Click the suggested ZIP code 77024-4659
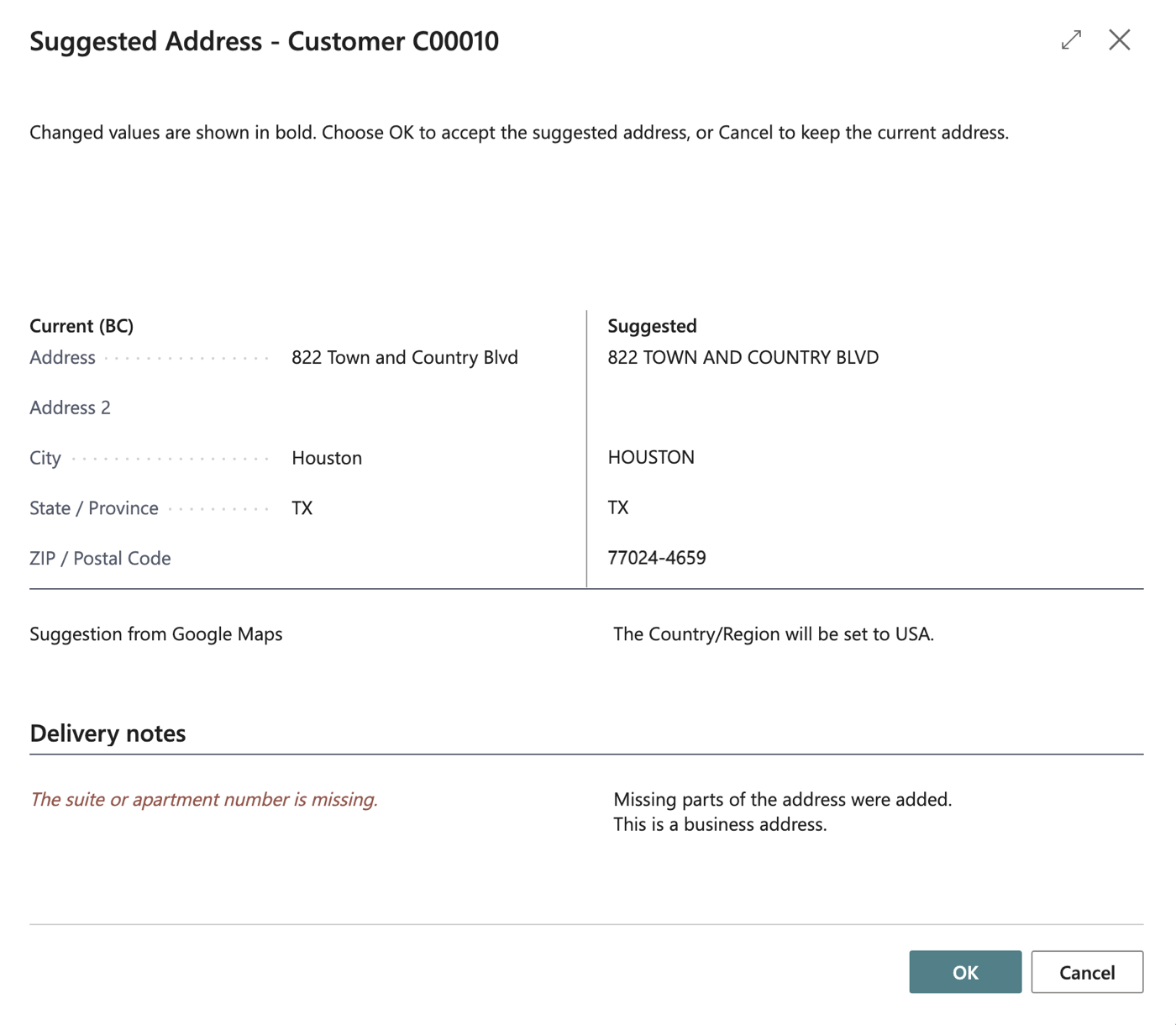This screenshot has height=1025, width=1176. pyautogui.click(x=657, y=558)
